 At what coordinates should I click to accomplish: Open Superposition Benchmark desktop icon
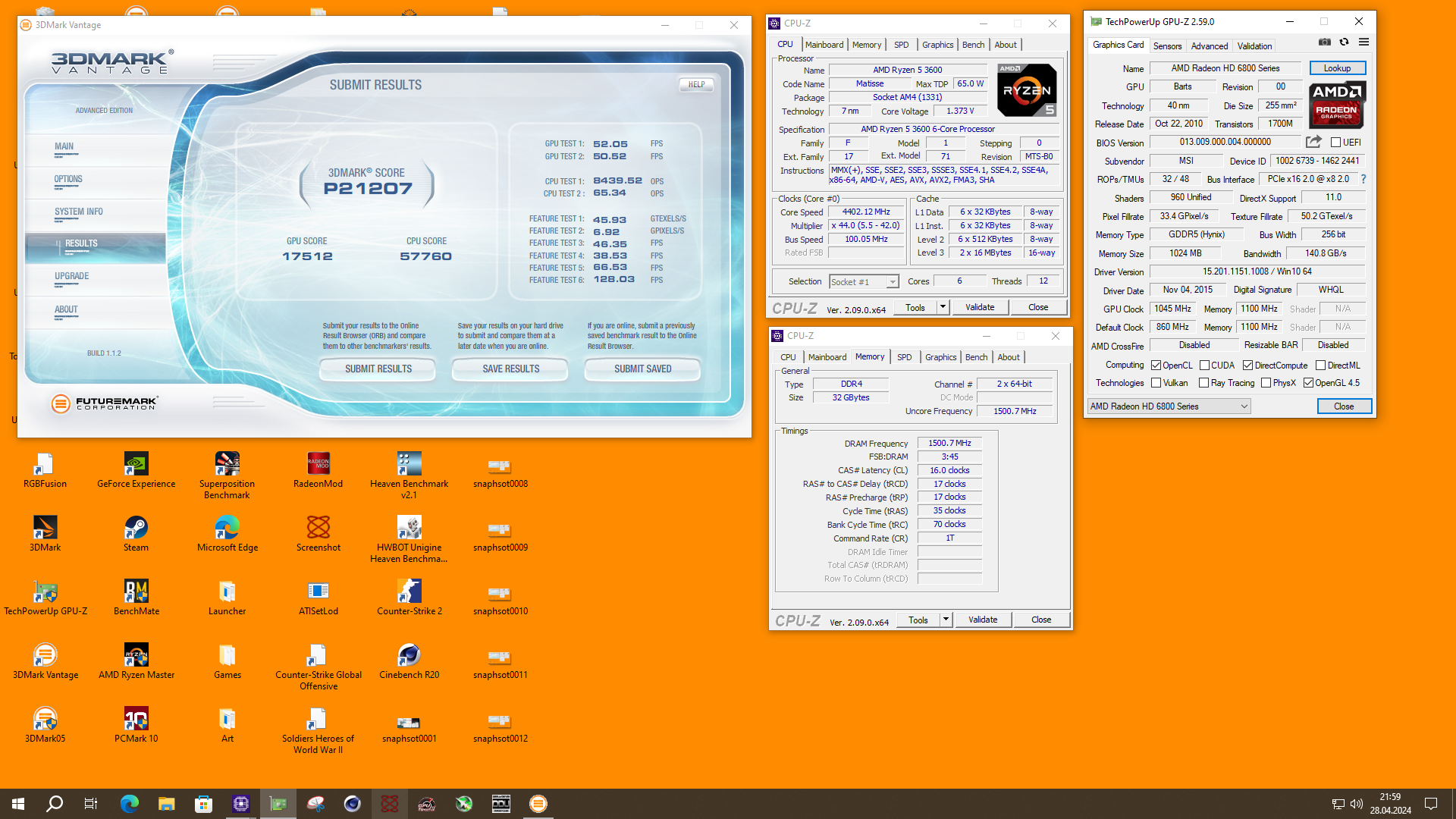pos(227,476)
